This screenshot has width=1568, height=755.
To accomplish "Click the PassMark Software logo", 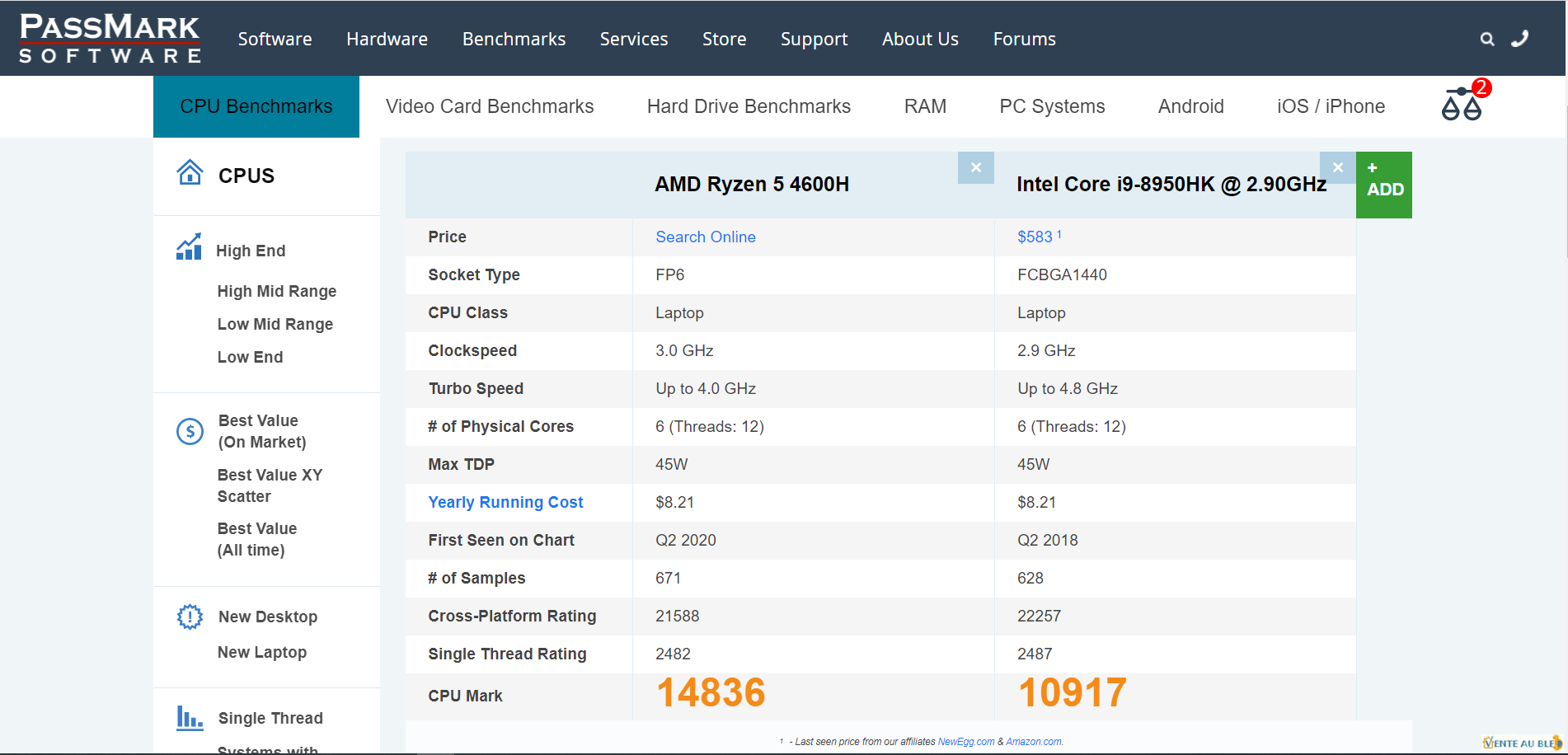I will [110, 38].
